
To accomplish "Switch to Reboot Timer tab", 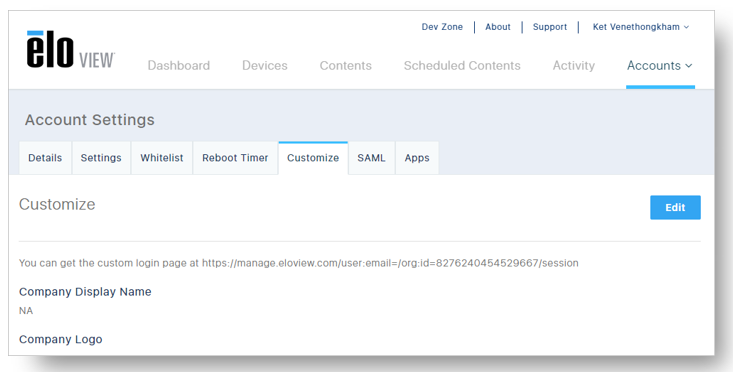I will pyautogui.click(x=235, y=158).
